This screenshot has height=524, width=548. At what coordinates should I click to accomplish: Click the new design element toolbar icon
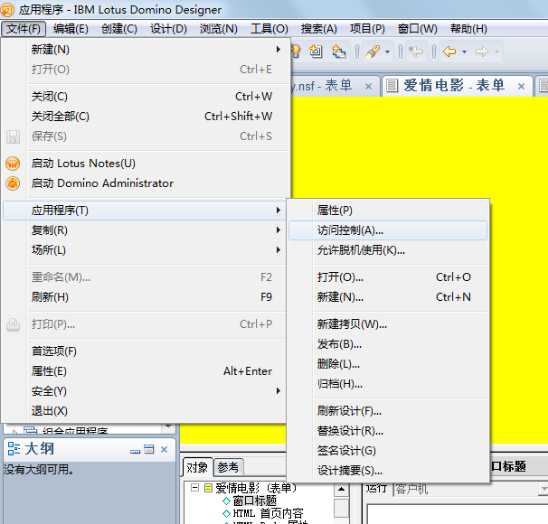click(x=316, y=51)
